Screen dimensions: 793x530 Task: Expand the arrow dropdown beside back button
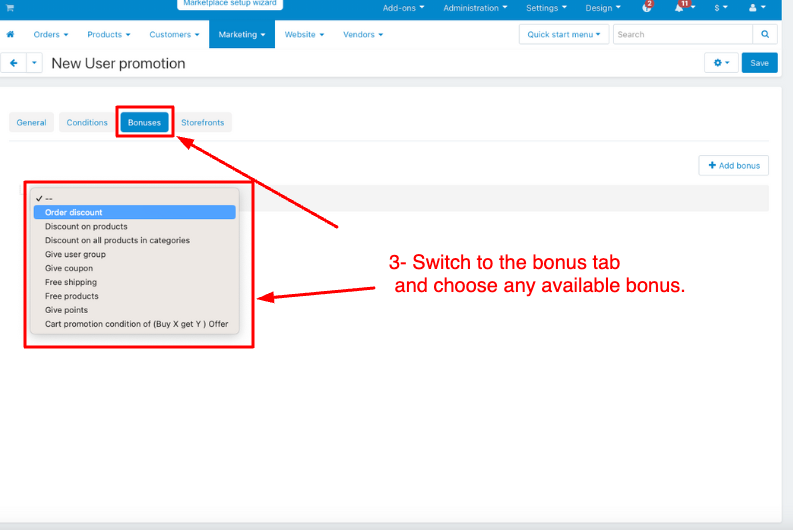point(35,63)
